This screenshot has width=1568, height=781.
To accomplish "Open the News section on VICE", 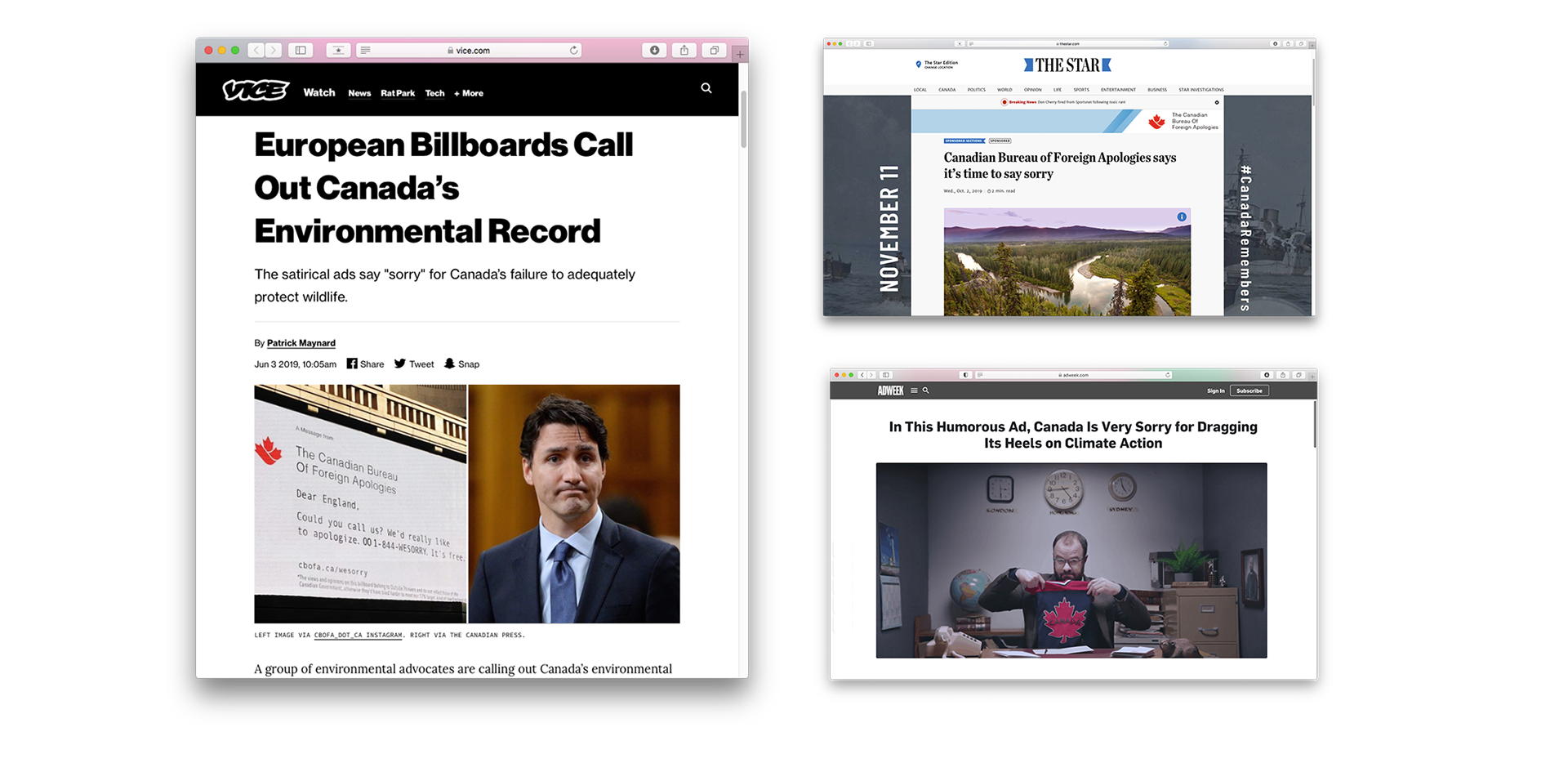I will point(359,93).
